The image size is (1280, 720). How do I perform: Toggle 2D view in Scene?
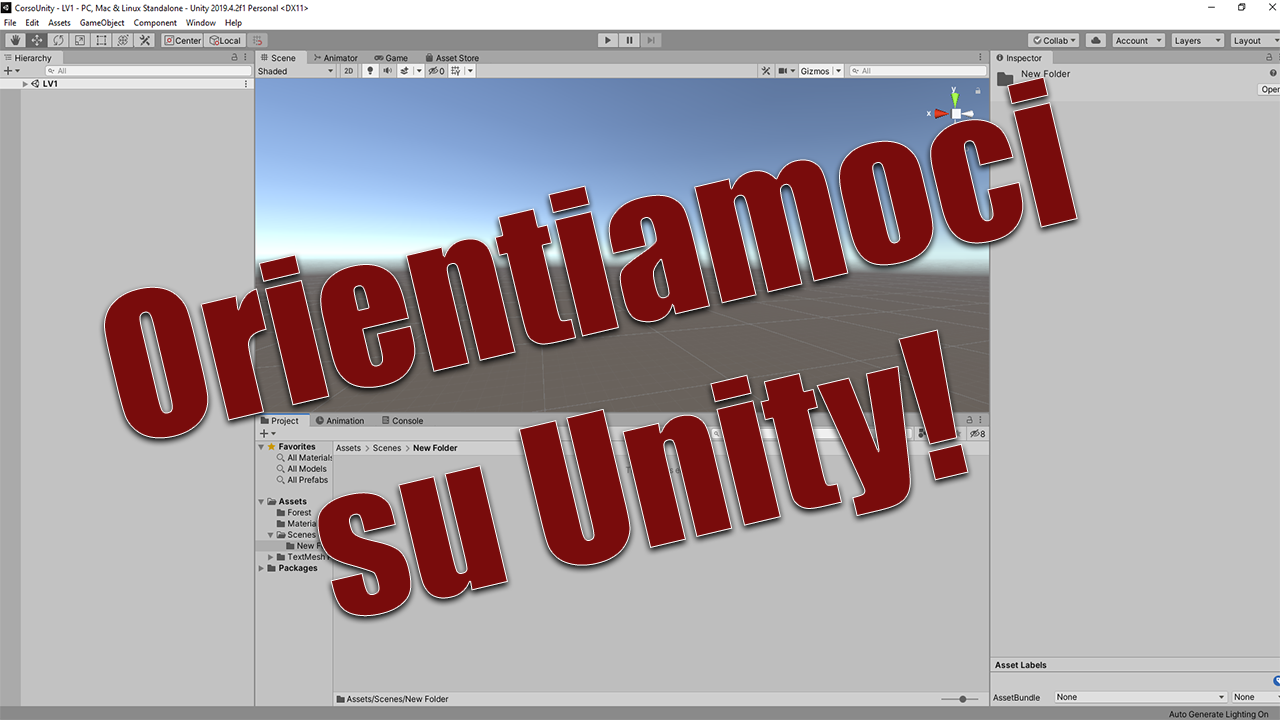point(349,71)
